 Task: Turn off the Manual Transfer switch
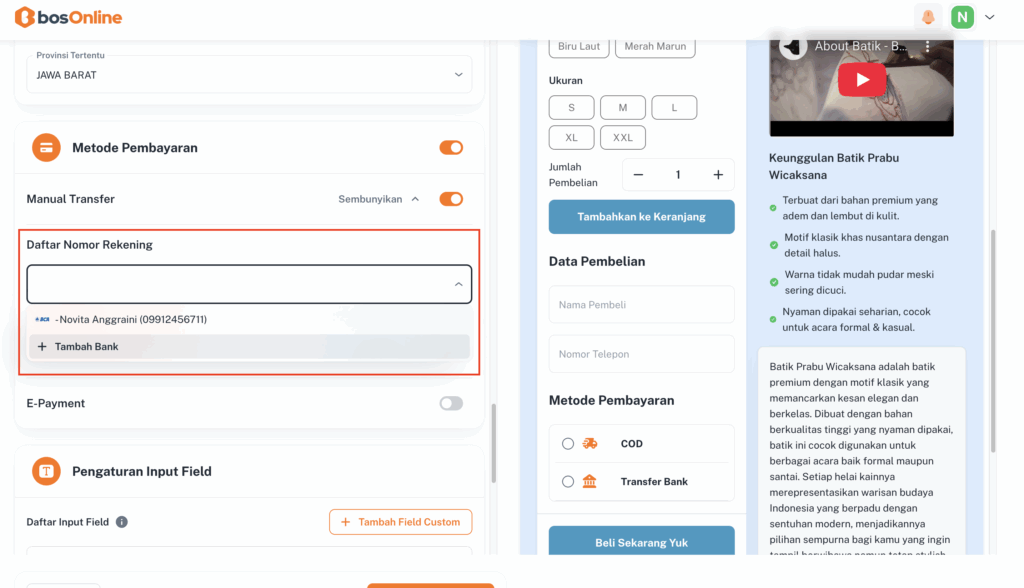tap(451, 199)
